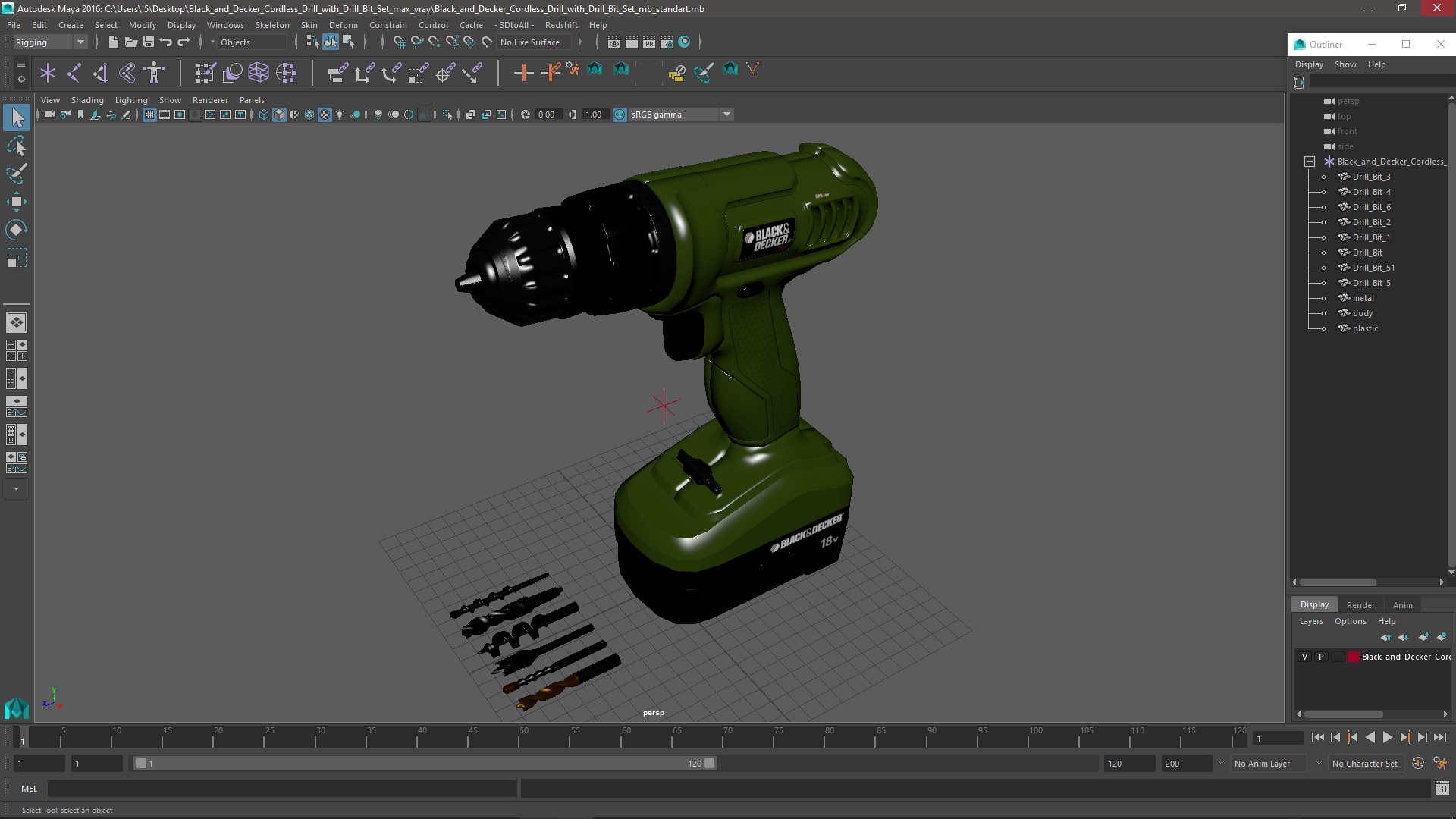The width and height of the screenshot is (1456, 819).
Task: Click the Create Locator shelf icon
Action: pos(48,73)
